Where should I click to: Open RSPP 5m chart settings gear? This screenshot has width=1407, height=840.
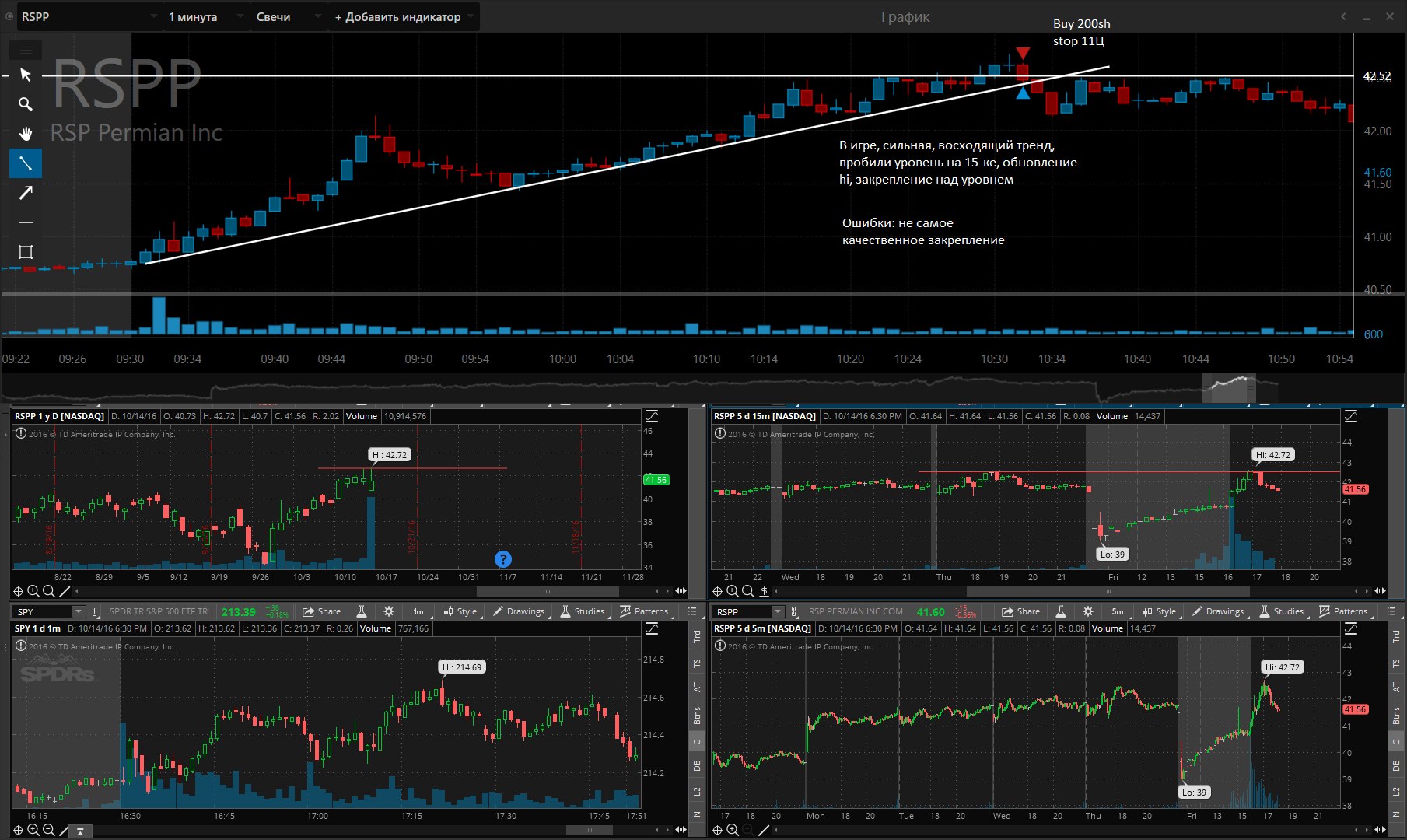coord(1088,611)
